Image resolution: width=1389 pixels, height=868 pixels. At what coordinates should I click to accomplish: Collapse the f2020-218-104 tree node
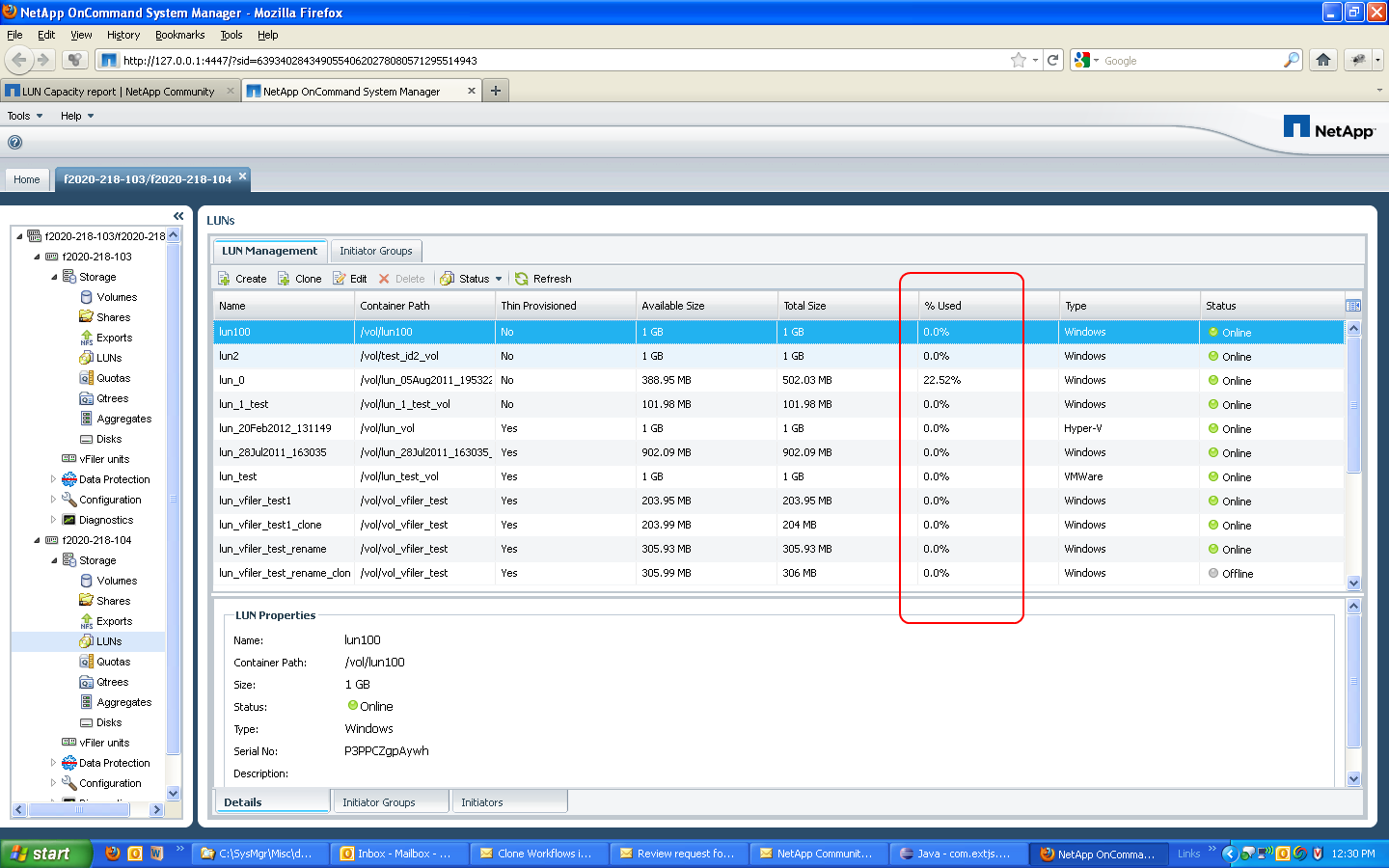click(x=37, y=540)
